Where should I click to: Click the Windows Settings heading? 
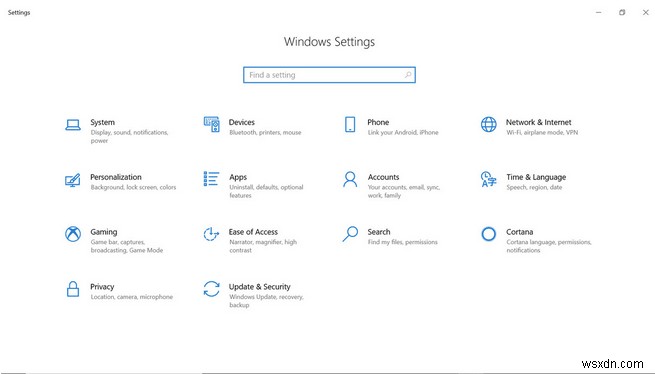coord(329,42)
